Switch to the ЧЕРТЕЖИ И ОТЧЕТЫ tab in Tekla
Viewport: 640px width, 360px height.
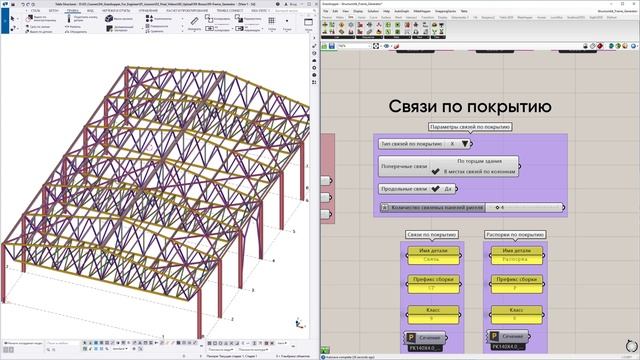pyautogui.click(x=116, y=11)
